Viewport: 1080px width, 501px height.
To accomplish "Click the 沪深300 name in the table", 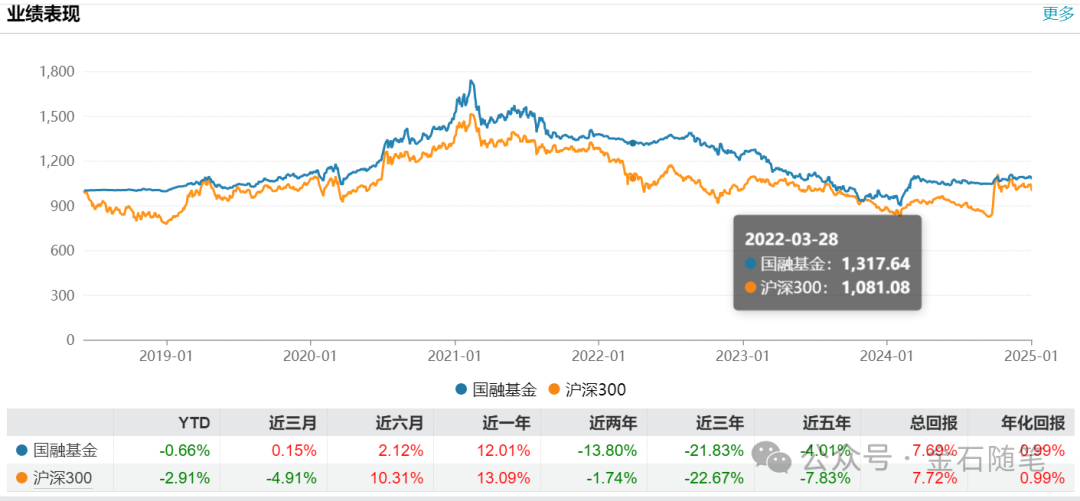I will click(x=63, y=479).
